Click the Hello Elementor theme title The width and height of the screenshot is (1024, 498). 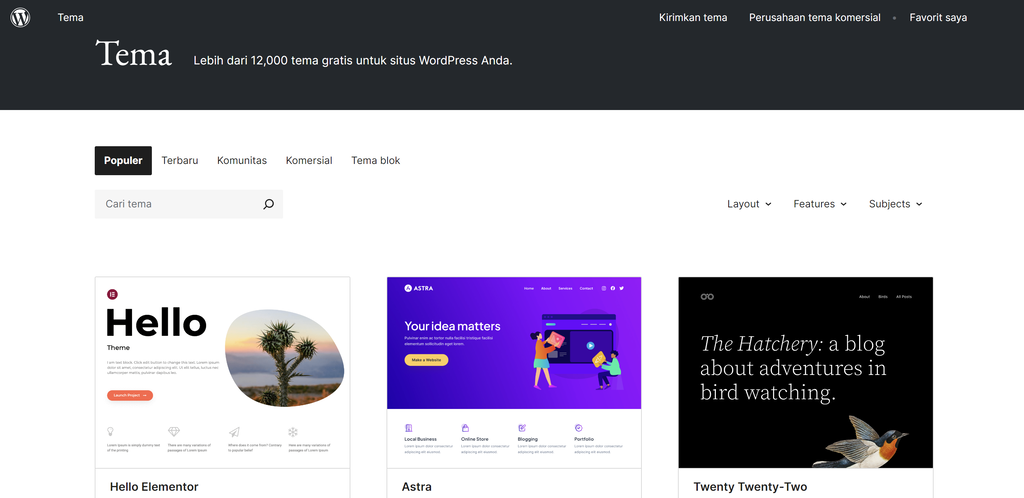pos(154,487)
